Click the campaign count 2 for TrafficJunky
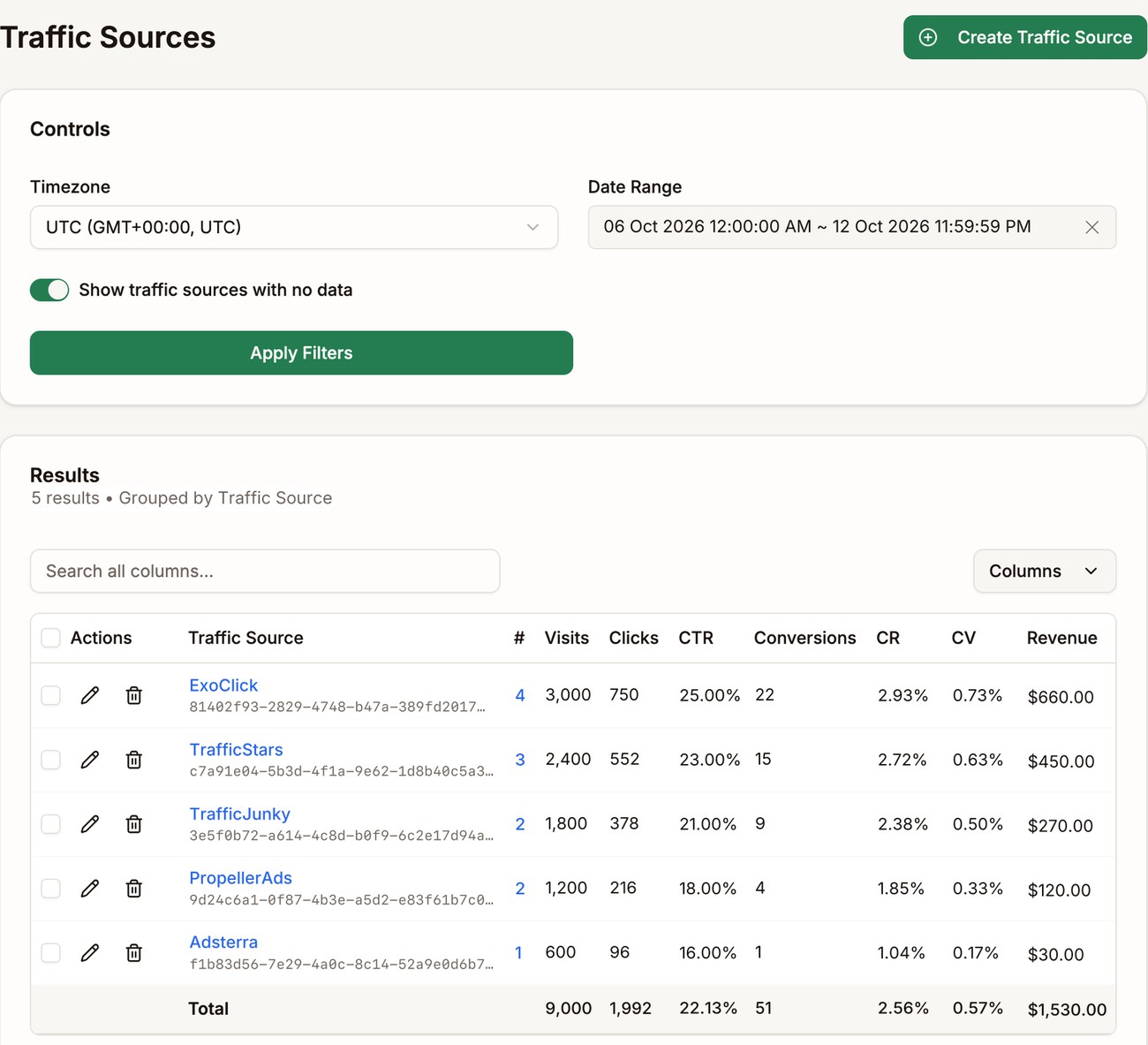This screenshot has height=1045, width=1148. (x=520, y=824)
